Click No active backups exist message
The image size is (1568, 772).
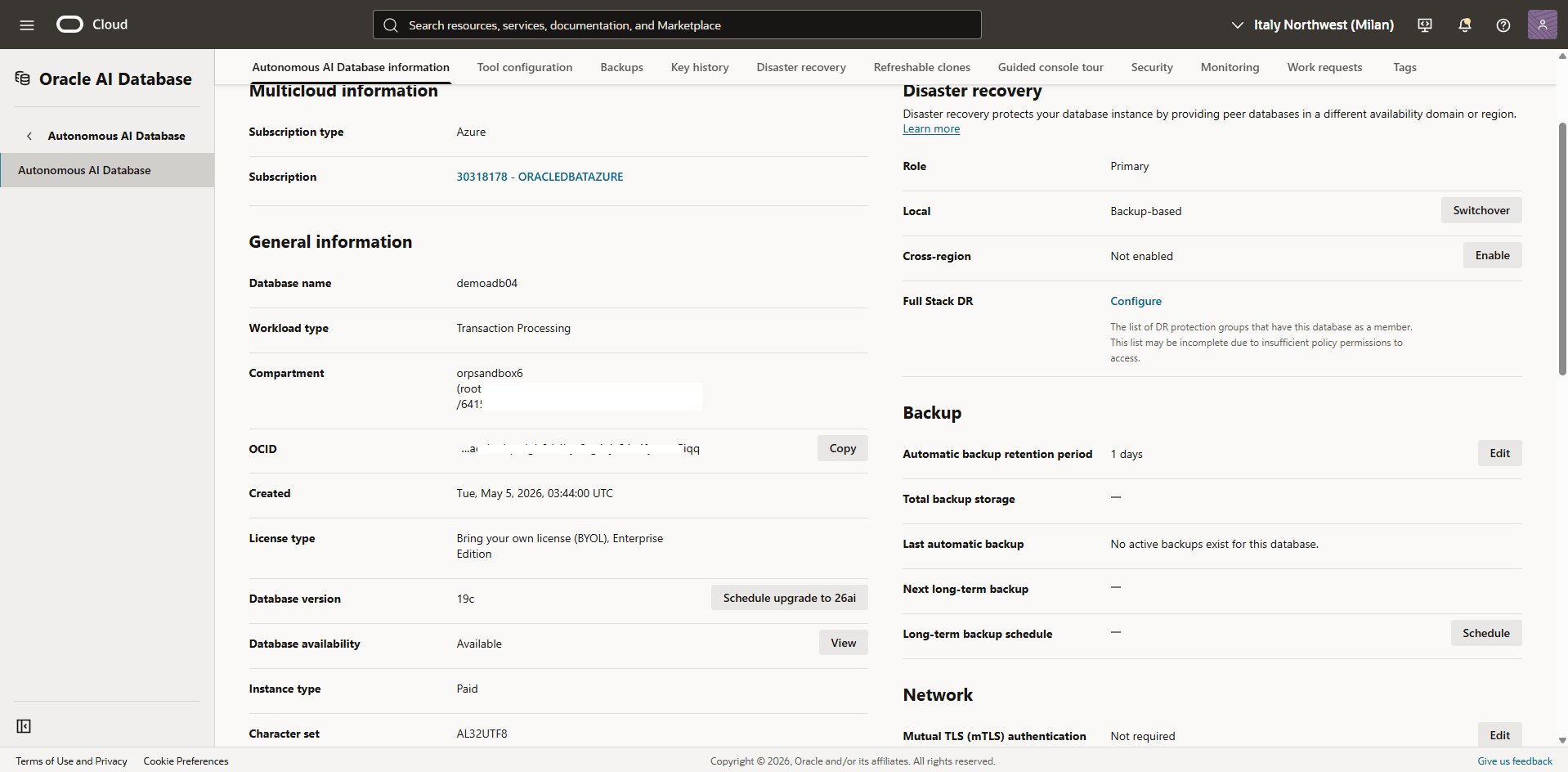point(1214,544)
